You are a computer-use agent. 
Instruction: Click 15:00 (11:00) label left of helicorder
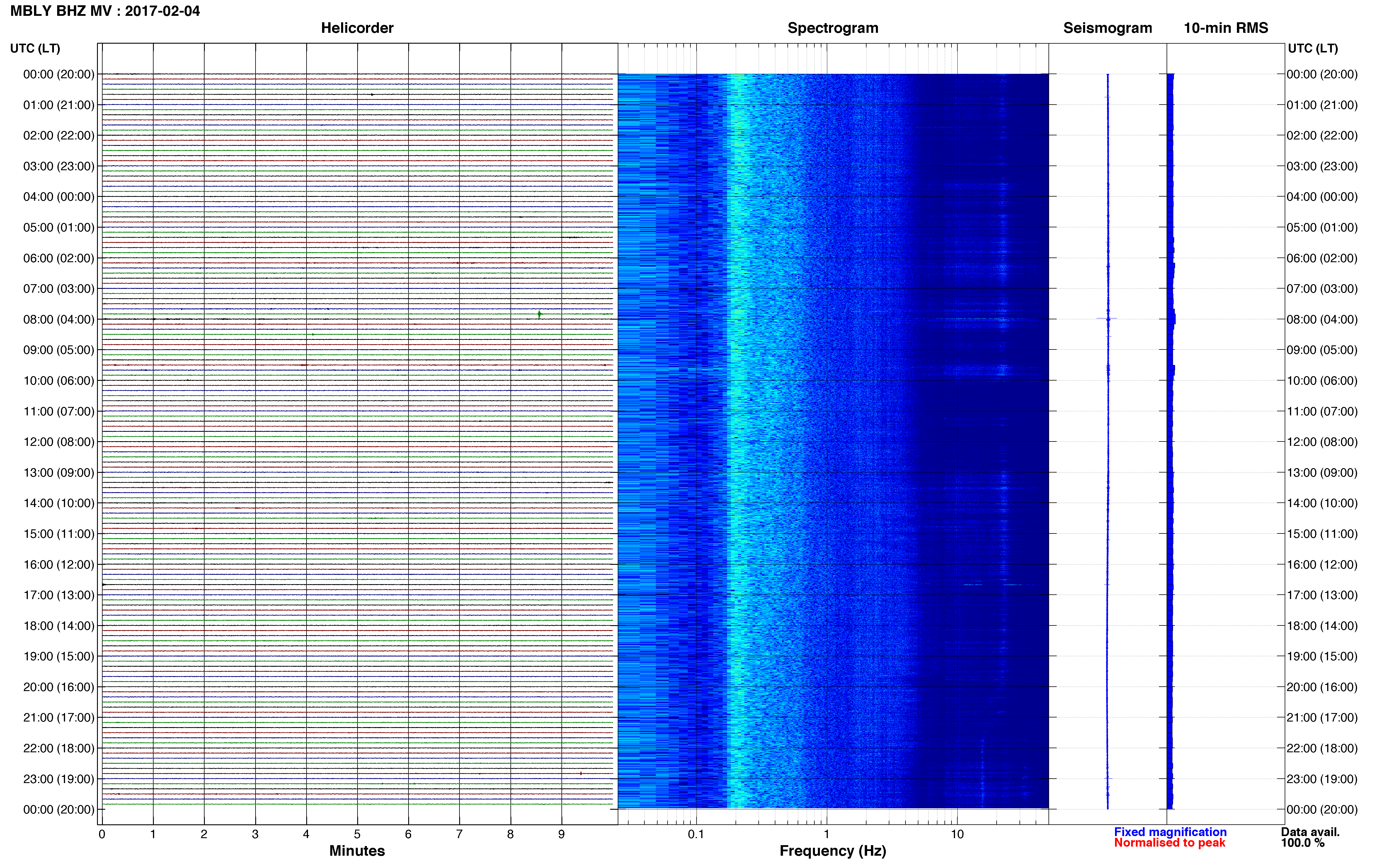(x=59, y=534)
